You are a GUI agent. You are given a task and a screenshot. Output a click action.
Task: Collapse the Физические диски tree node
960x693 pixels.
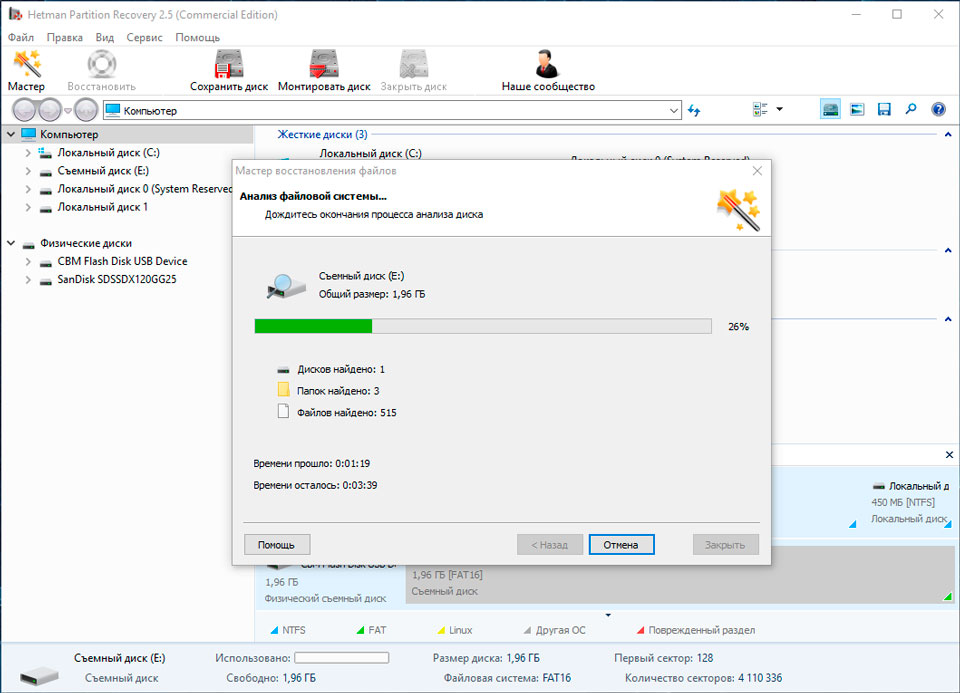pos(10,243)
